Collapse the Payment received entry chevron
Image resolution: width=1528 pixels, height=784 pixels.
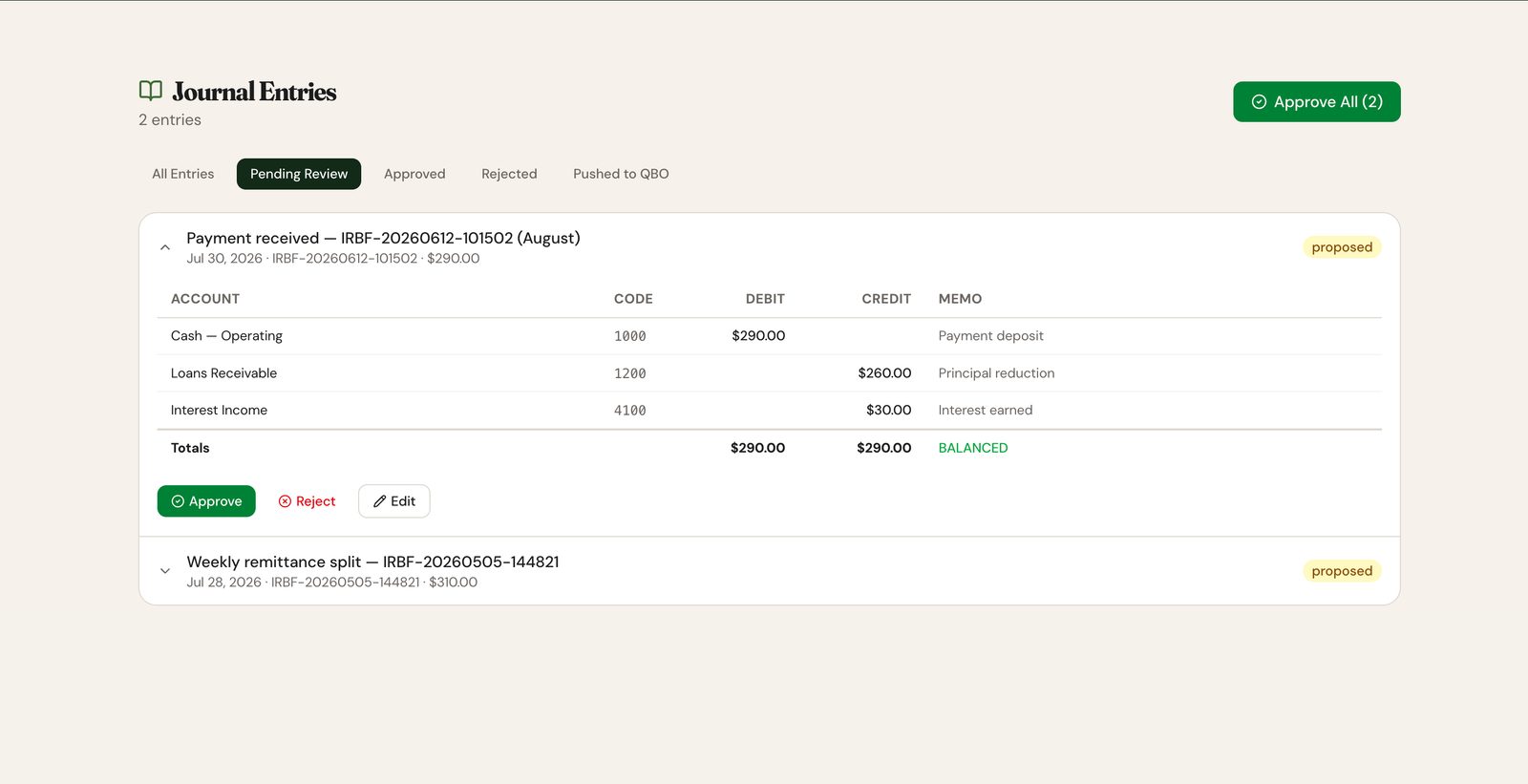pyautogui.click(x=165, y=247)
